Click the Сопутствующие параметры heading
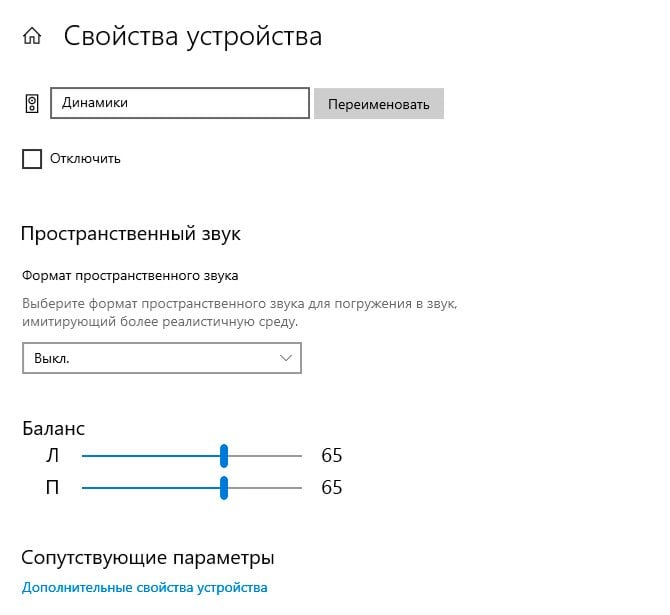670x615 pixels. 147,558
